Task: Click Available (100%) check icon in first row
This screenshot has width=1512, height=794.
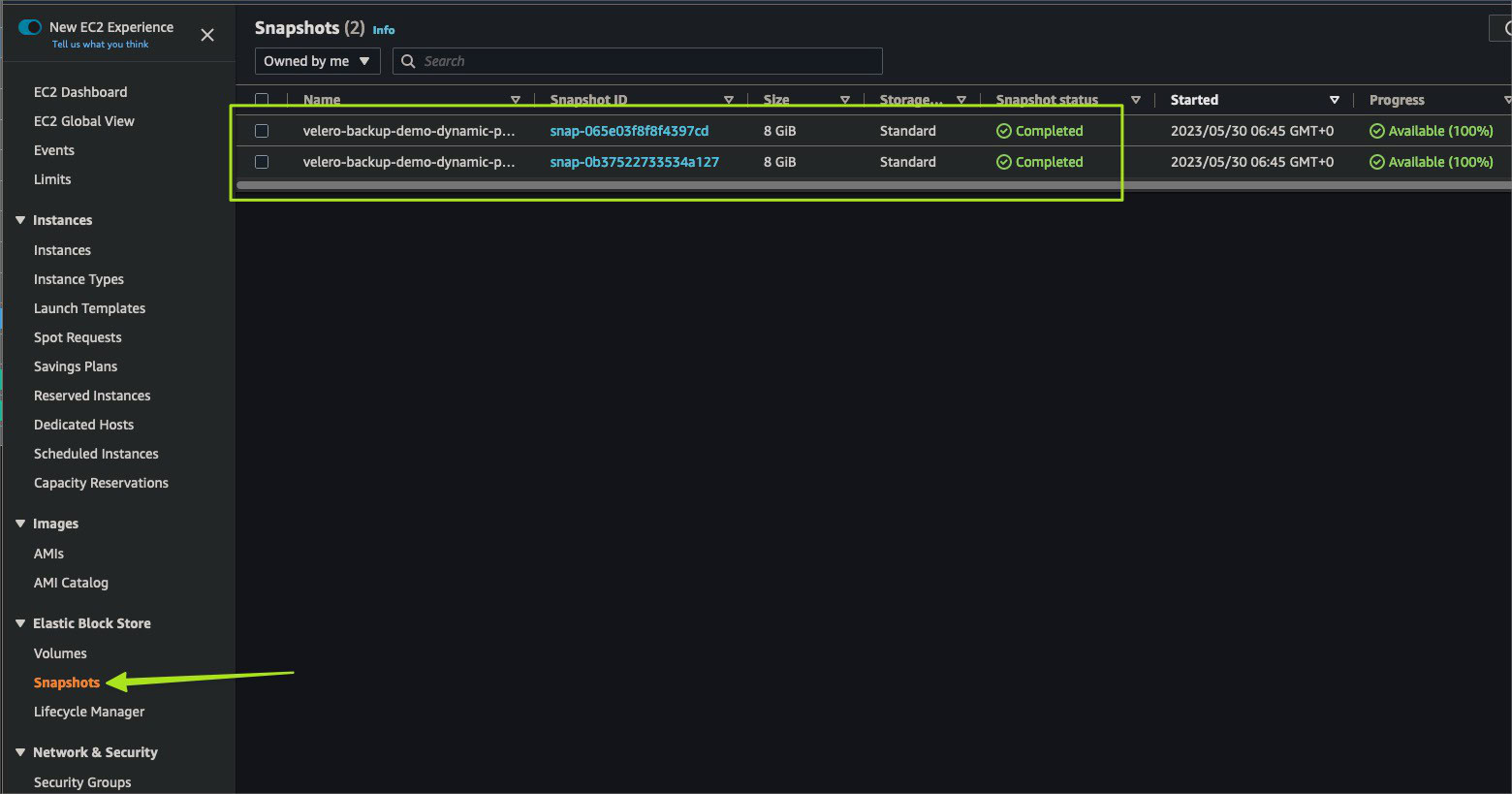Action: (1377, 131)
